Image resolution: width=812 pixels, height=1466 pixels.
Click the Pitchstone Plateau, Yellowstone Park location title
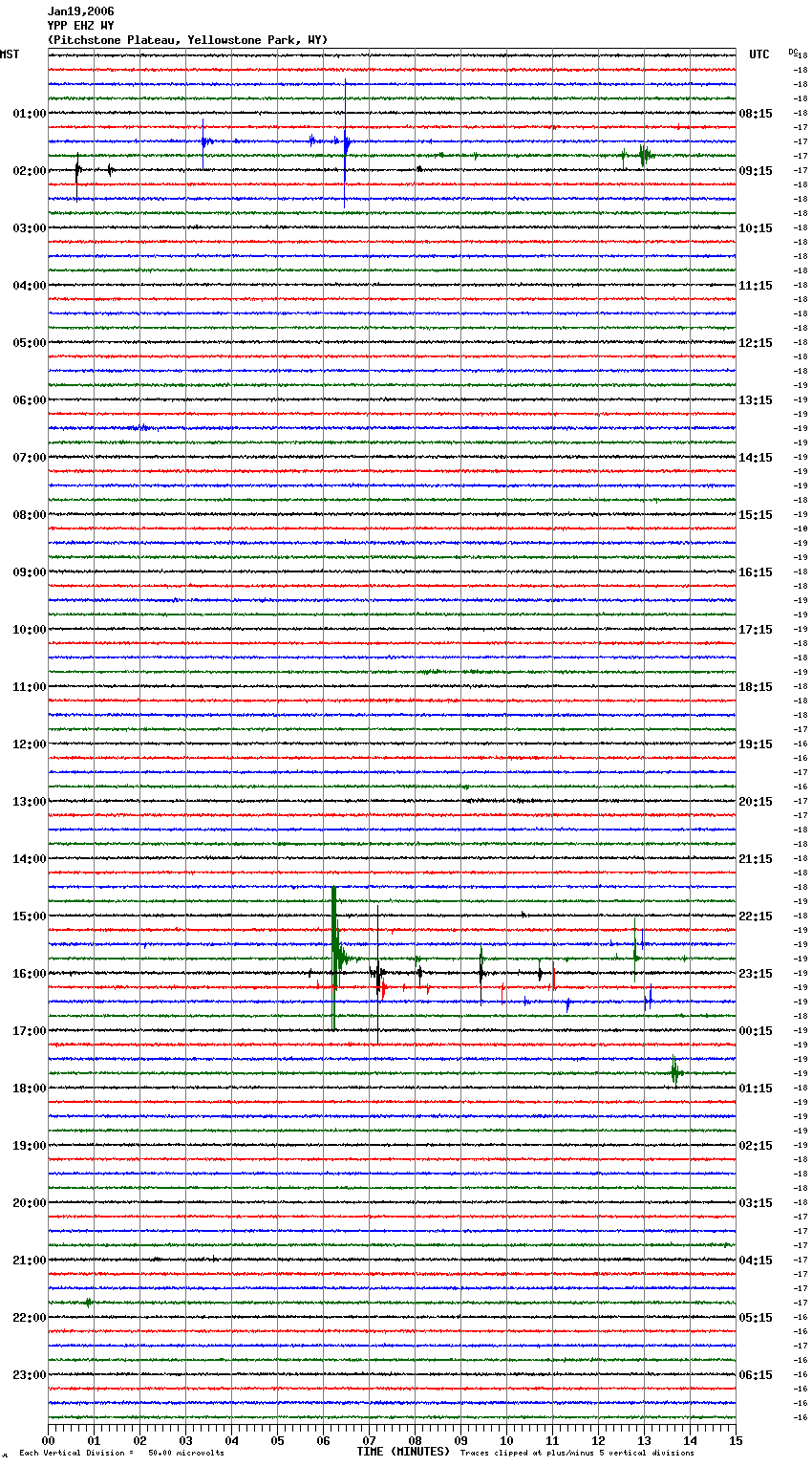pos(187,40)
